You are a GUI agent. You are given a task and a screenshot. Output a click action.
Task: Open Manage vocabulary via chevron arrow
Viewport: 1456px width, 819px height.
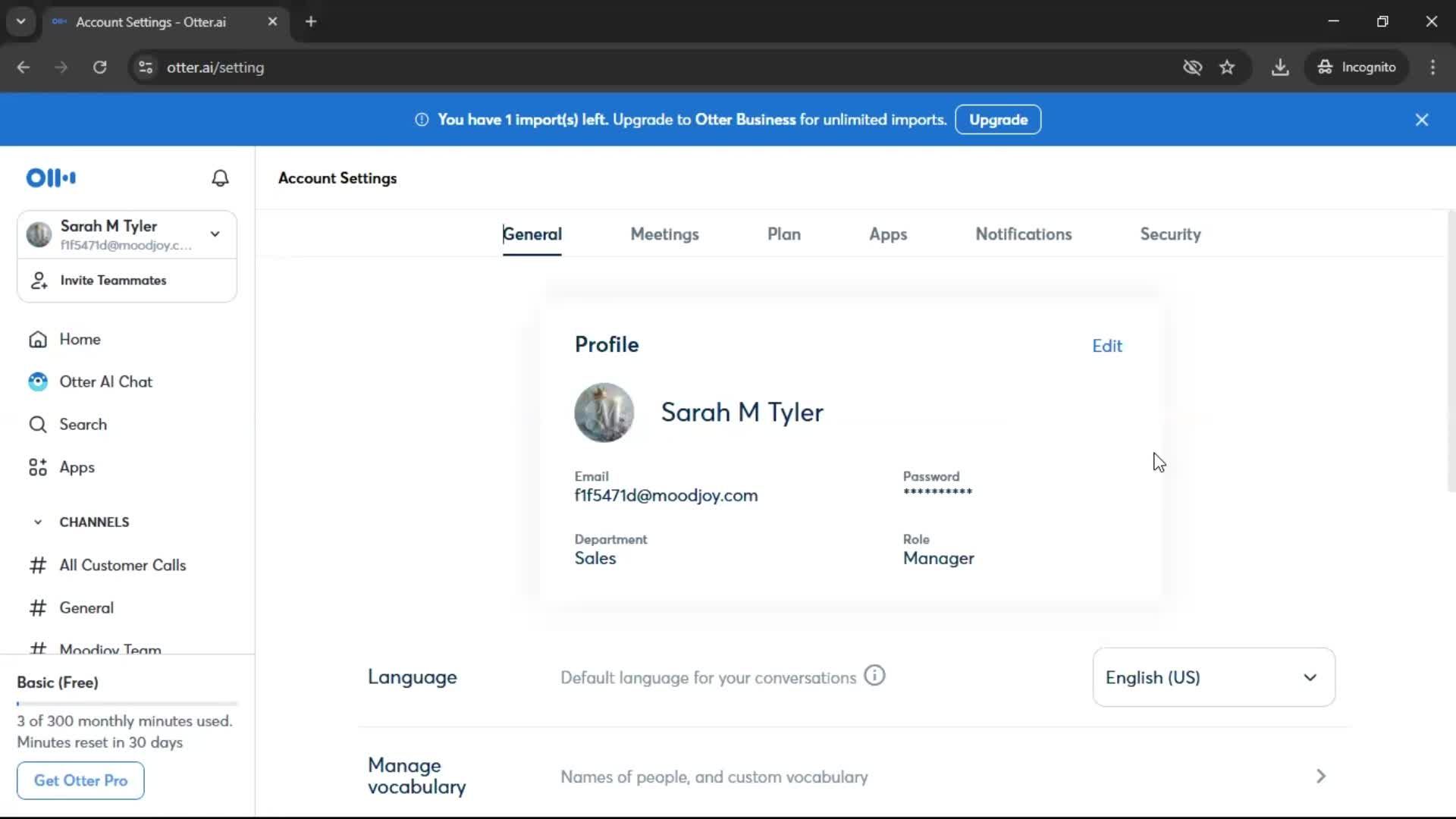point(1320,777)
